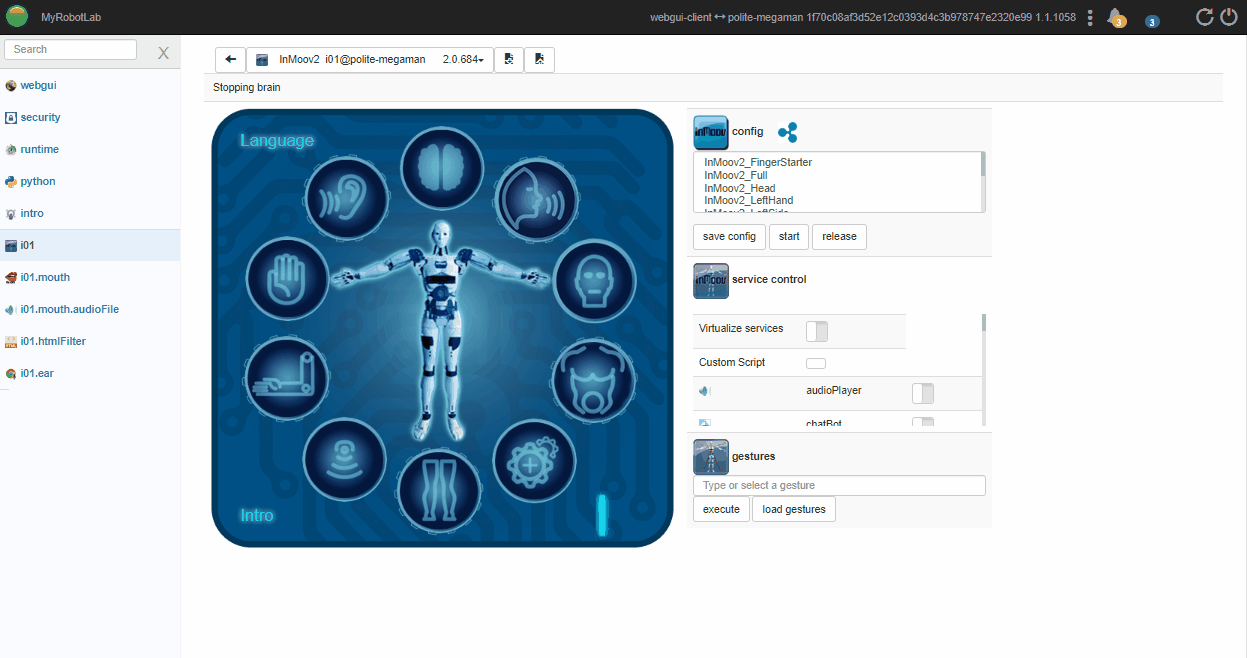Open the i01.mouth service in sidebar

45,277
